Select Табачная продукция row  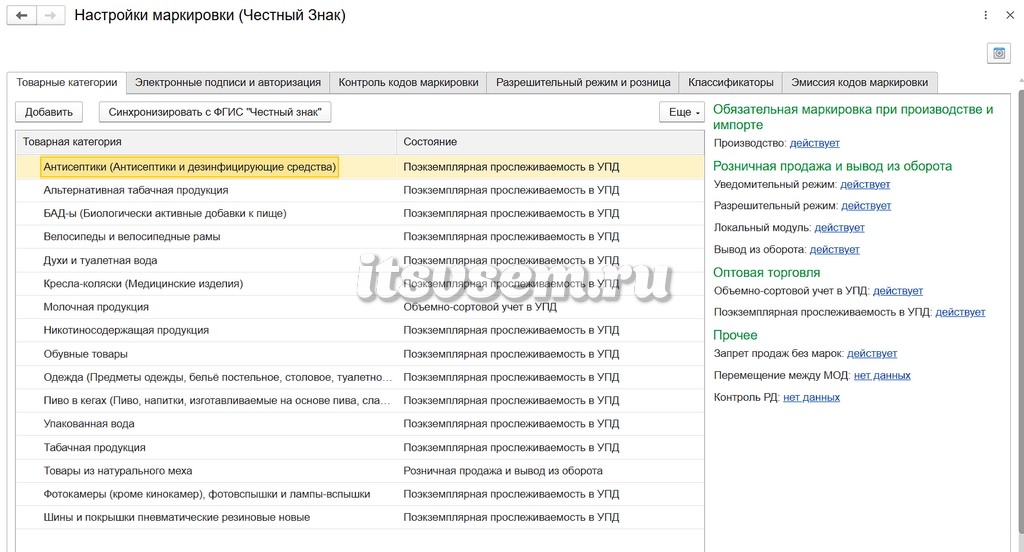tap(360, 447)
